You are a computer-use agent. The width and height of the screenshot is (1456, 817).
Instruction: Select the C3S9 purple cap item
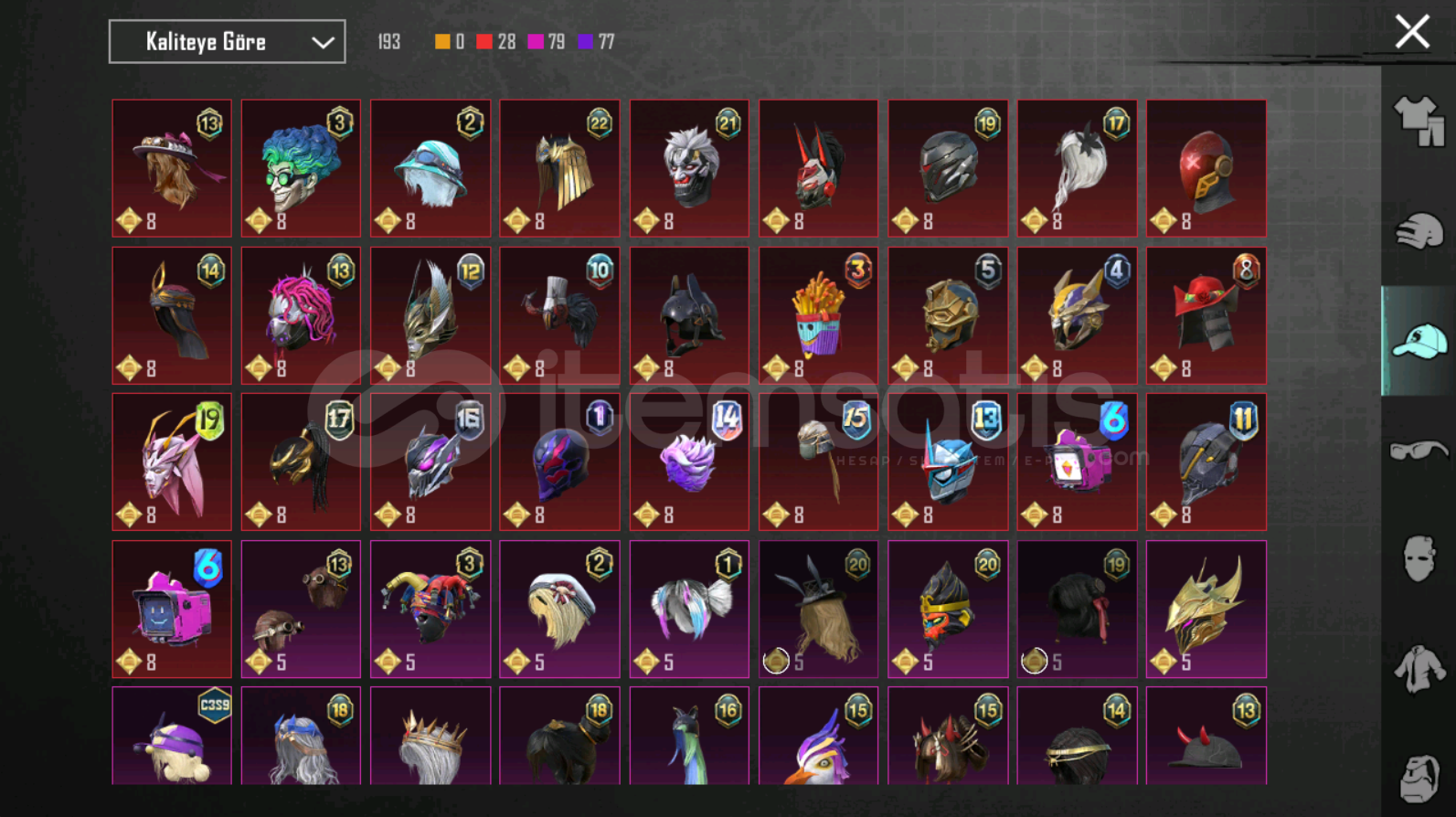click(x=172, y=736)
